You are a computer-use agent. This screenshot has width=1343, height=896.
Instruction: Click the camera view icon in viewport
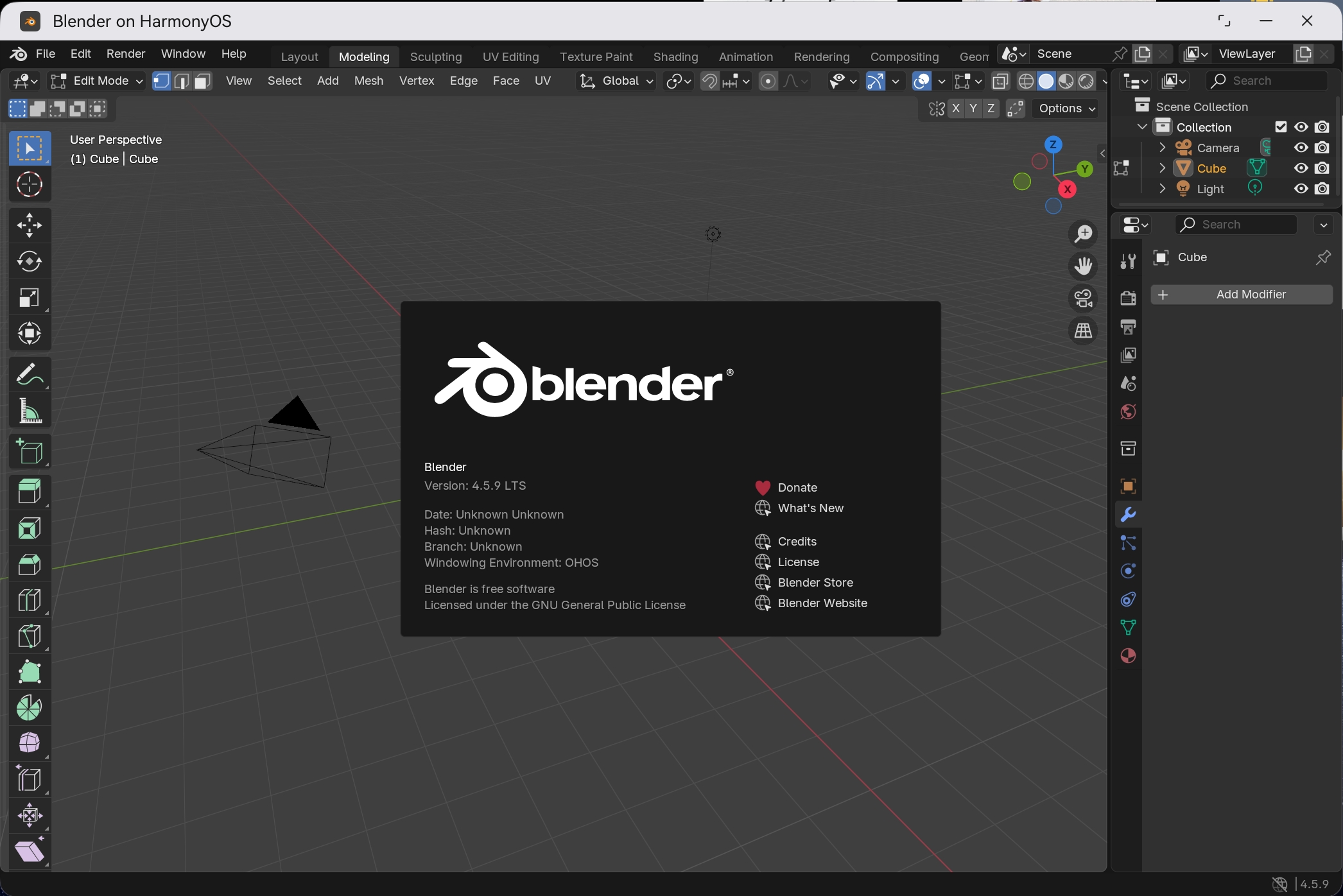pyautogui.click(x=1084, y=298)
